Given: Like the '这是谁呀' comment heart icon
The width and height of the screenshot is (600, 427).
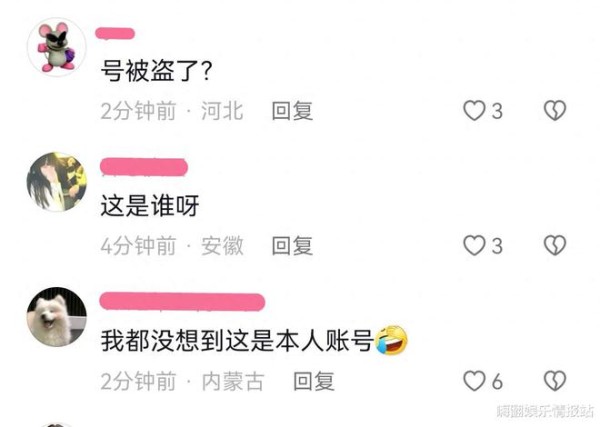Looking at the screenshot, I should click(x=474, y=245).
